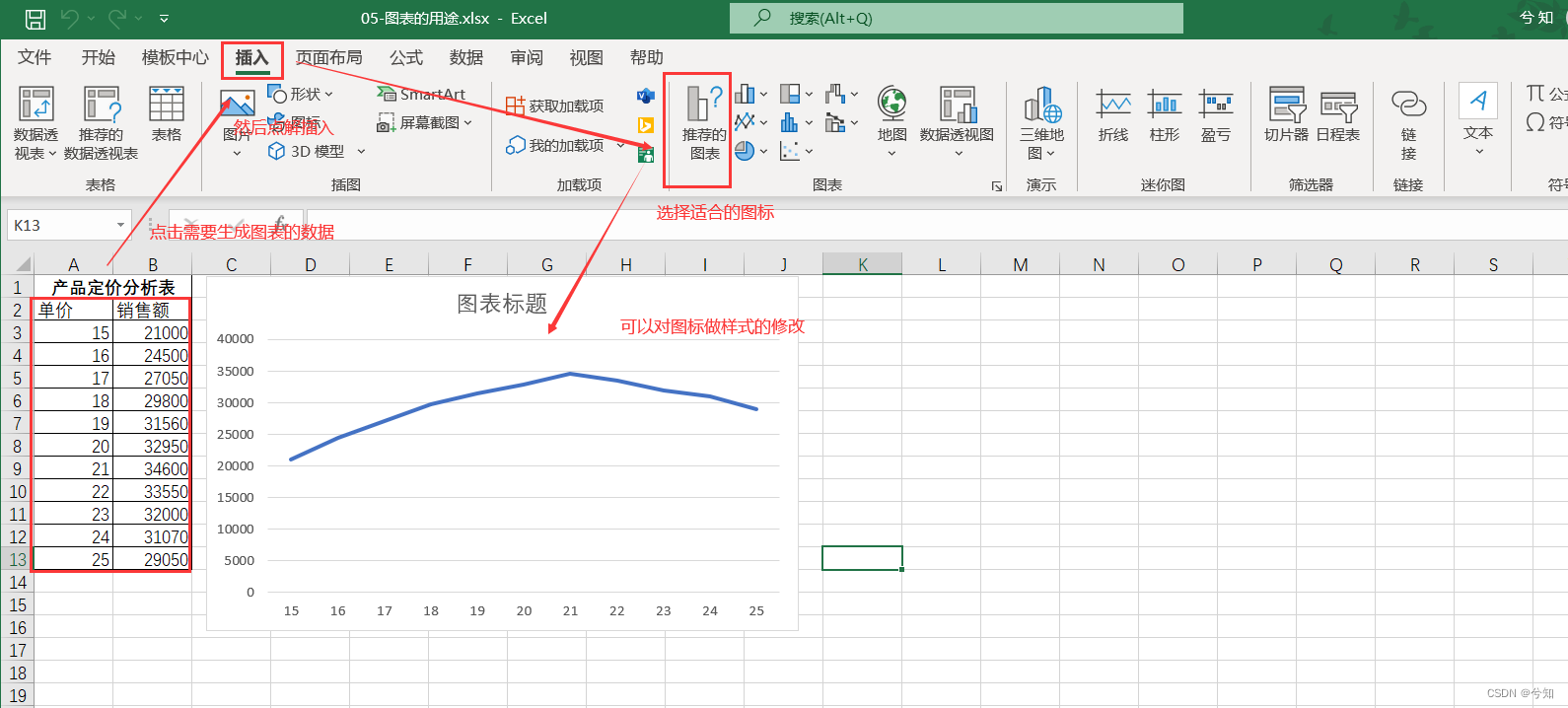Open the 帮助 (Help) tab
Viewport: 1568px width, 708px height.
point(646,57)
